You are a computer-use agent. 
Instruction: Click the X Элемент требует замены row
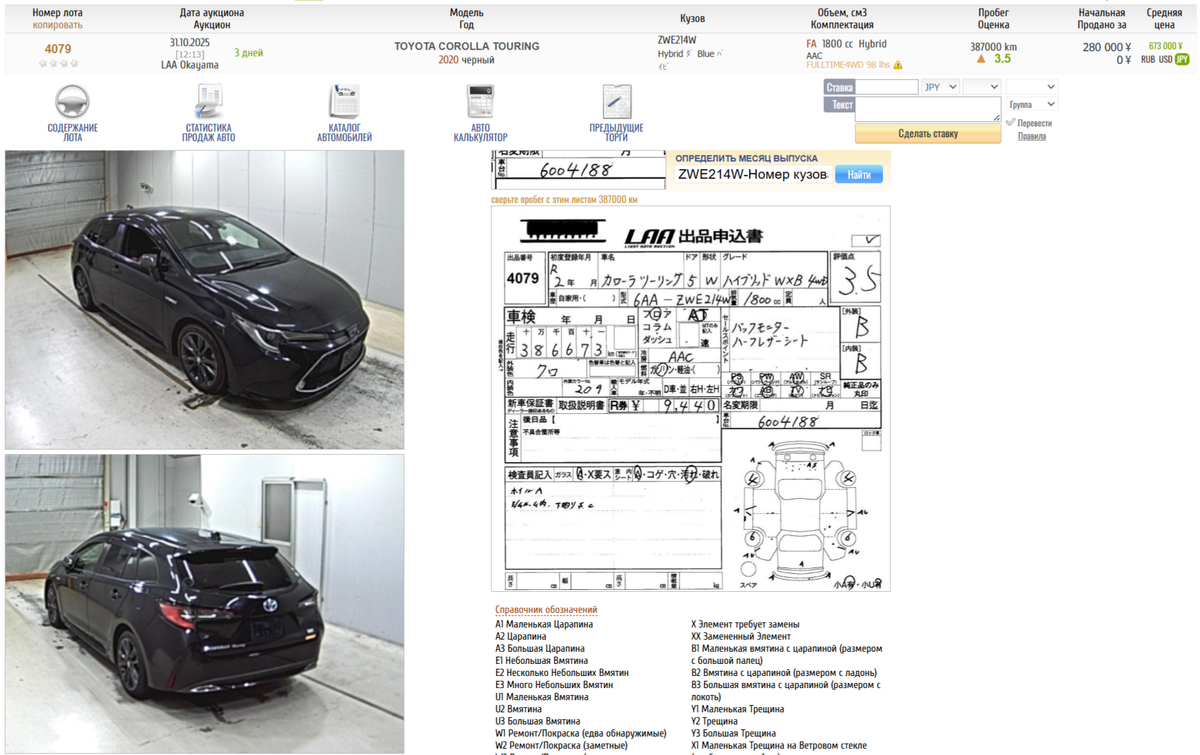(745, 624)
